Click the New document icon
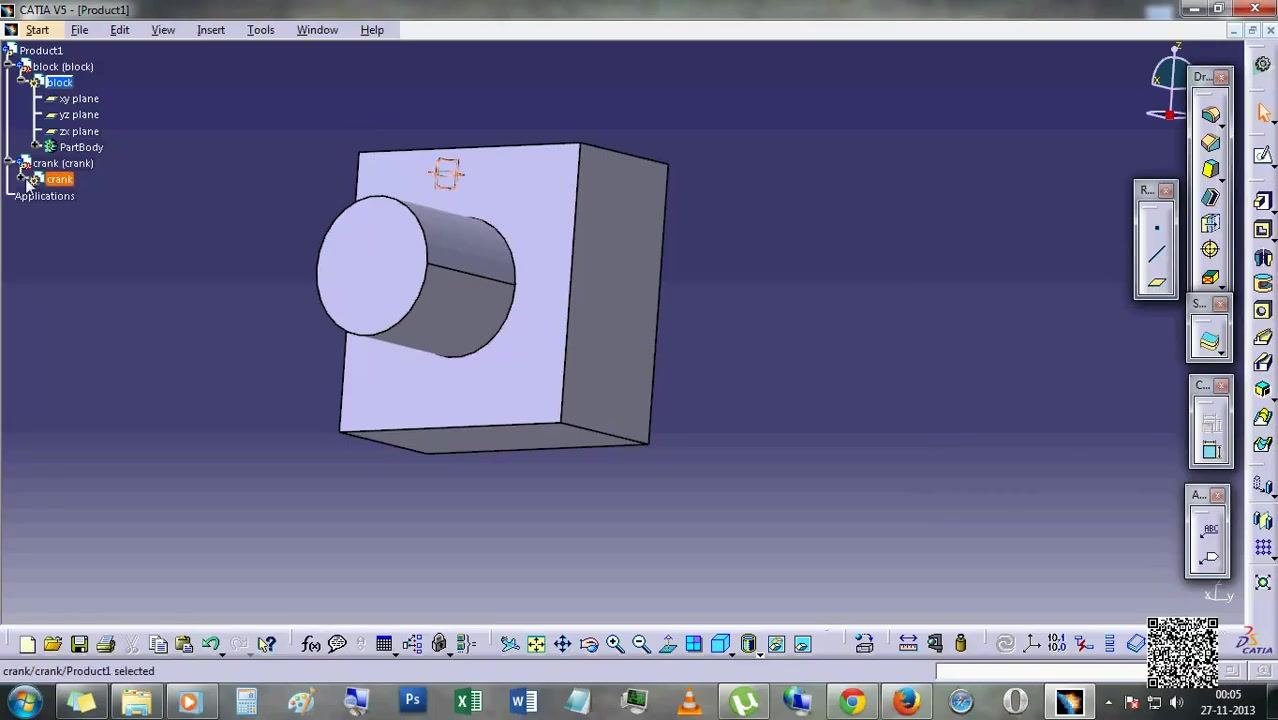Screen dimensions: 1278x720 [27, 645]
